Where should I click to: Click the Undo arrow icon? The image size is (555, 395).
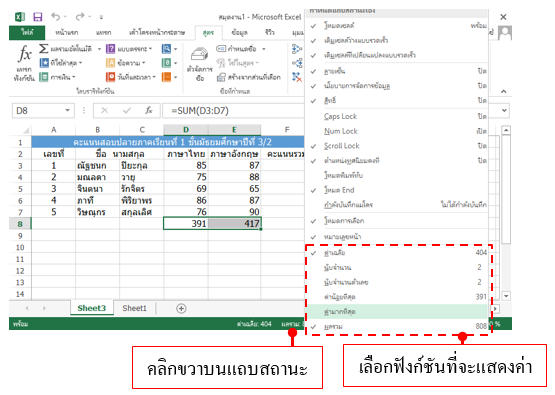pyautogui.click(x=56, y=16)
